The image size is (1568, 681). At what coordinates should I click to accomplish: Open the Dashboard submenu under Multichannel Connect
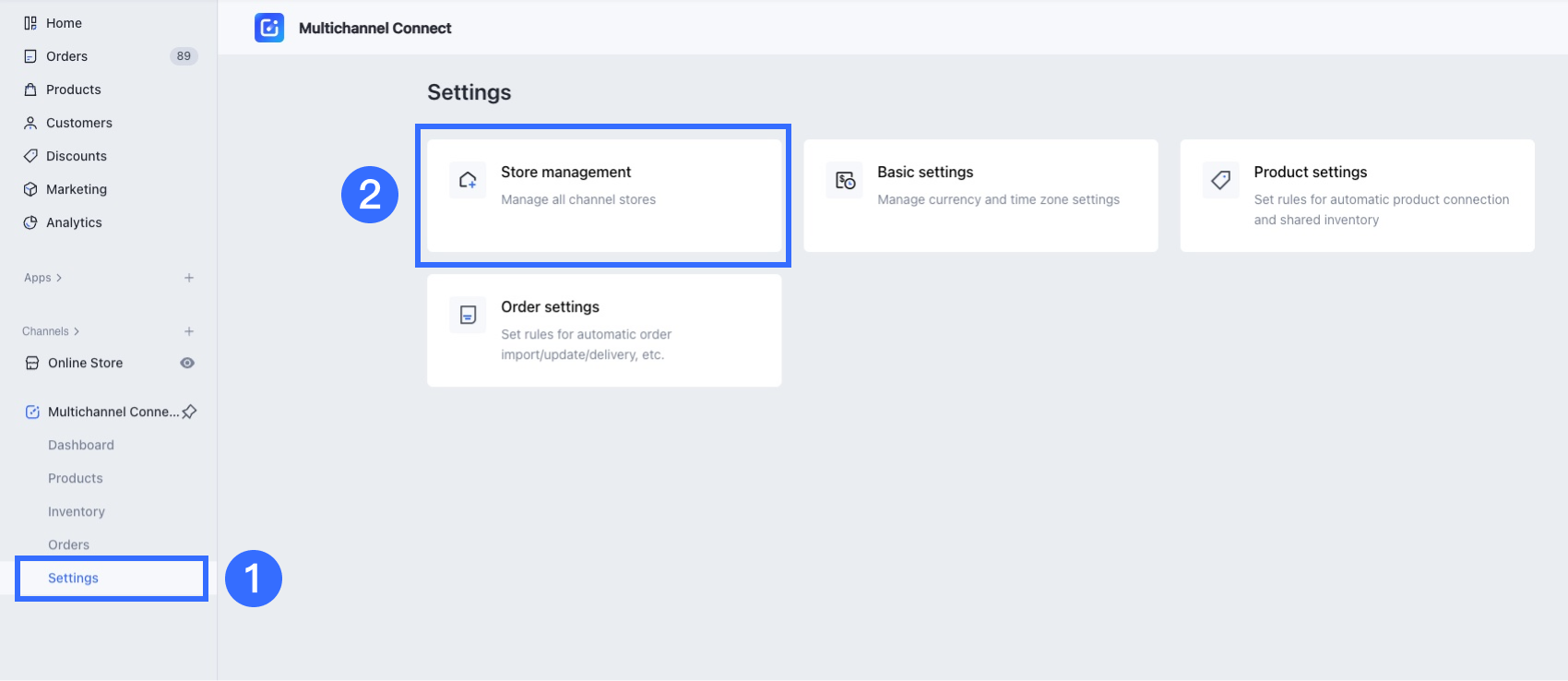81,445
